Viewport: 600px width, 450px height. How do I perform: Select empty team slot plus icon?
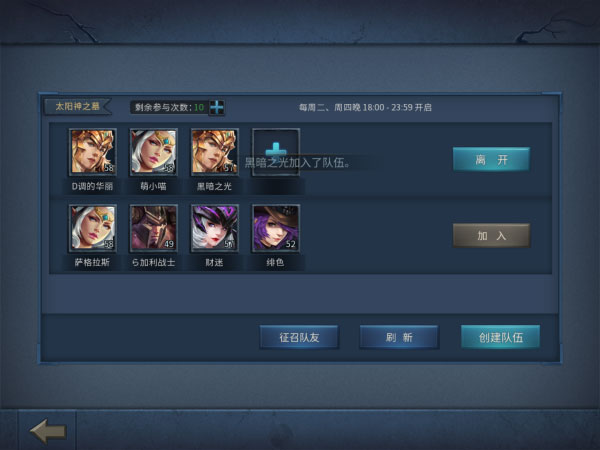point(276,152)
